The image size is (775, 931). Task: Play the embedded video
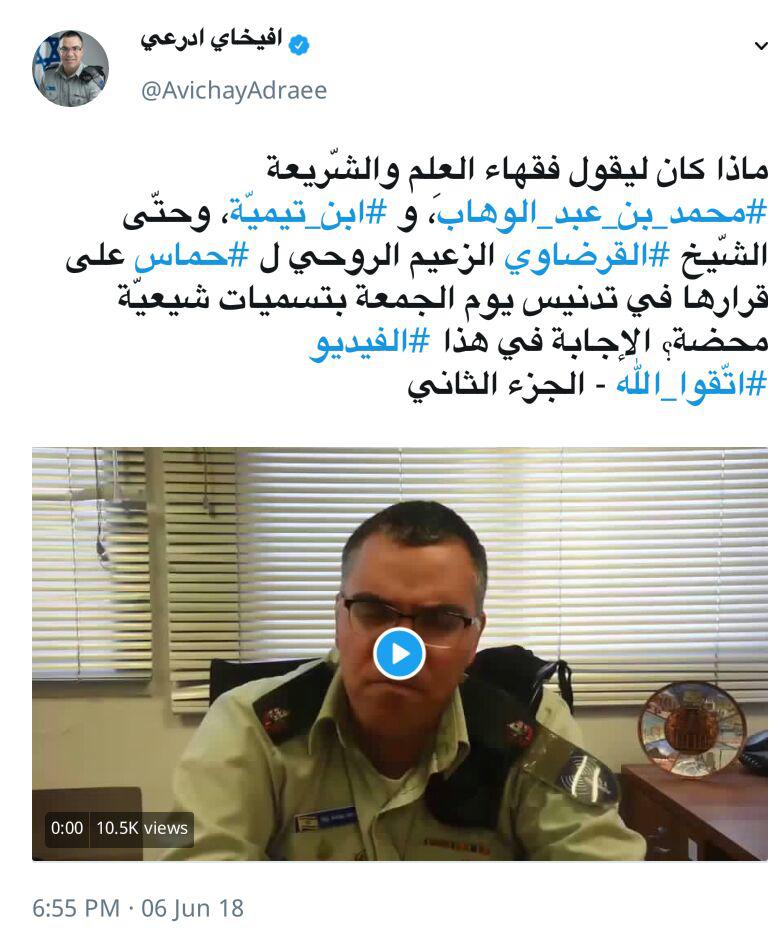399,654
